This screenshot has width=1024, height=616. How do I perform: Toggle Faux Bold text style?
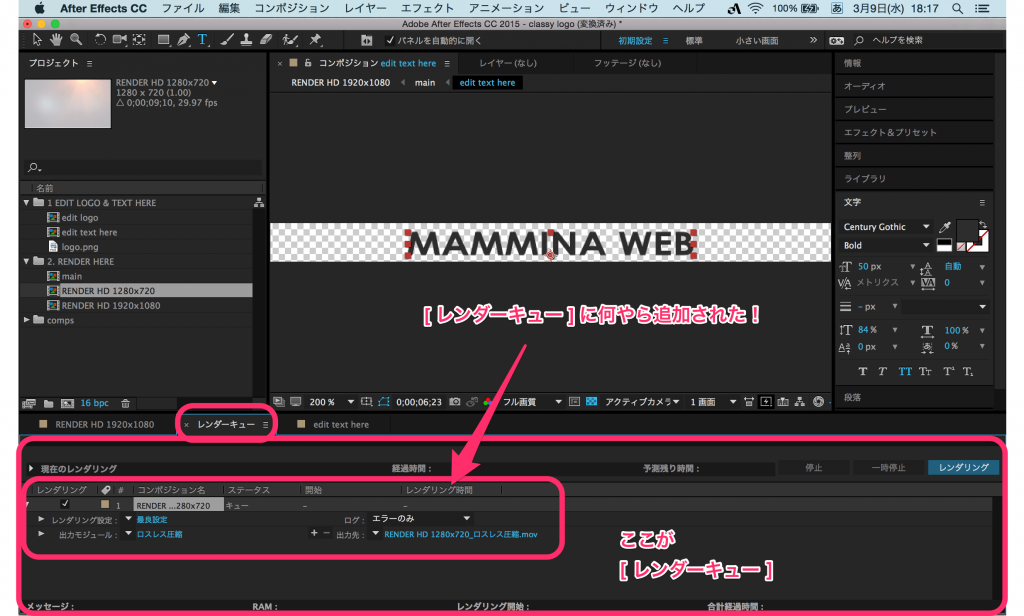click(863, 371)
